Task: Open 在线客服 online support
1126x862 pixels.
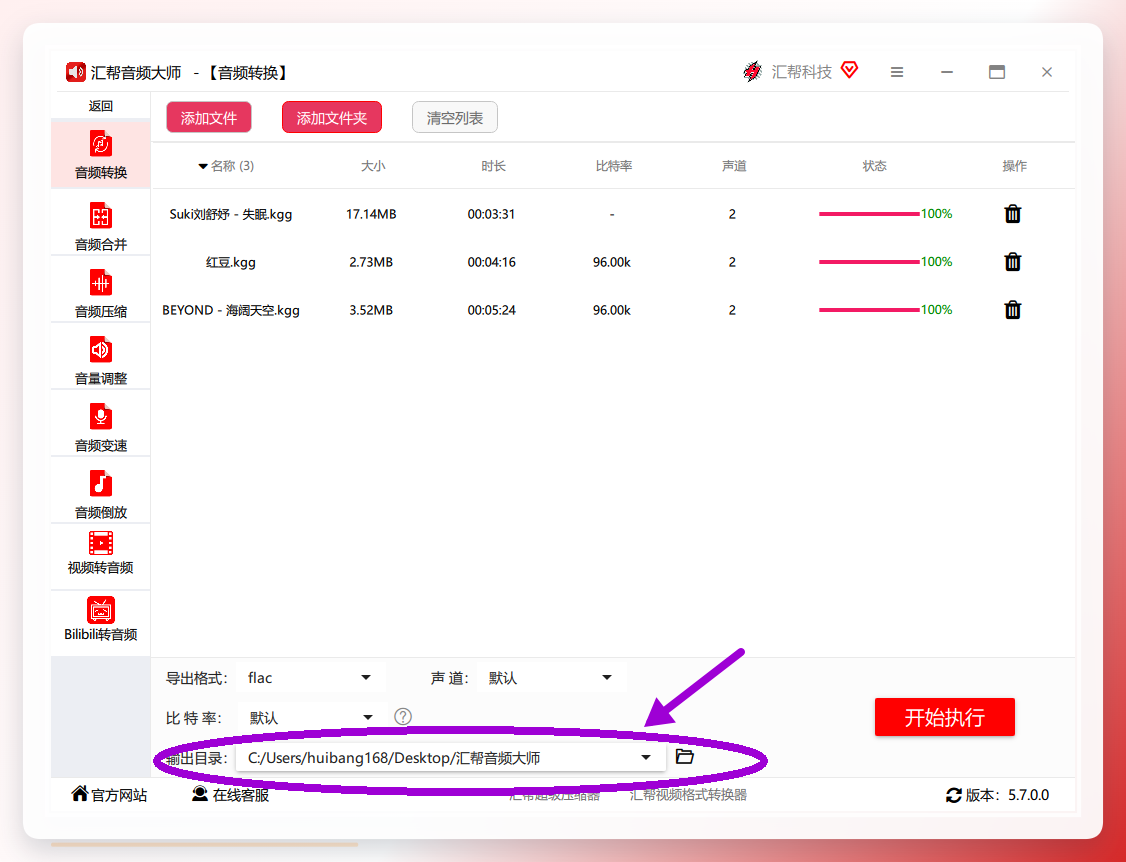Action: (x=231, y=794)
